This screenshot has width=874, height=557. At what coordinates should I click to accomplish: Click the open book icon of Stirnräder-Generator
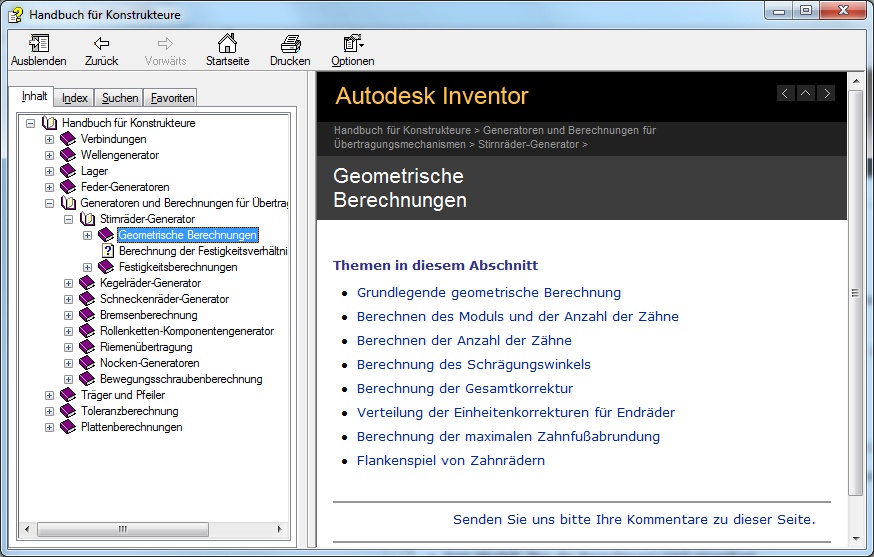(88, 219)
